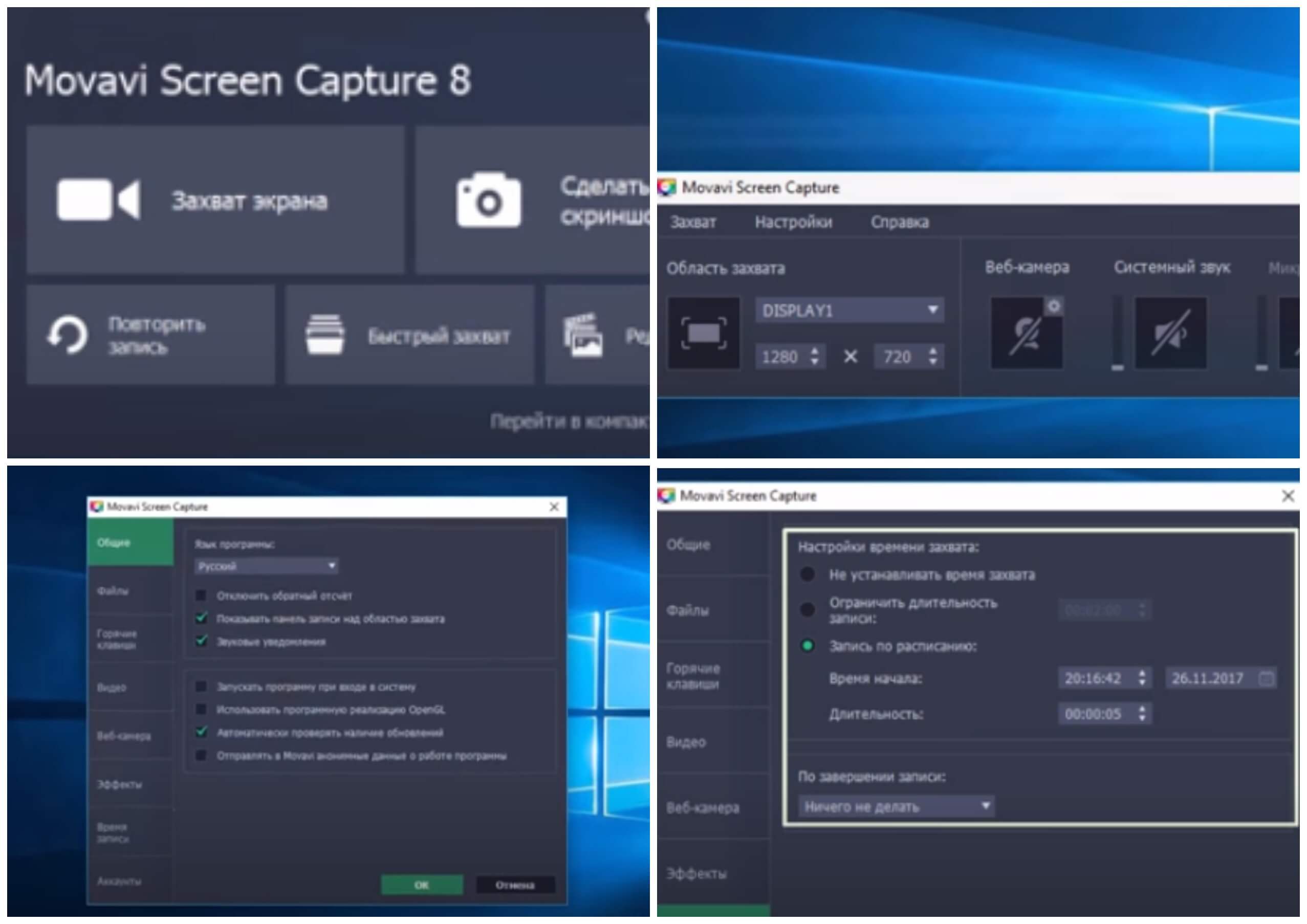Open Файлы tab in the capture time settings dialog
Image resolution: width=1307 pixels, height=924 pixels.
click(x=713, y=610)
